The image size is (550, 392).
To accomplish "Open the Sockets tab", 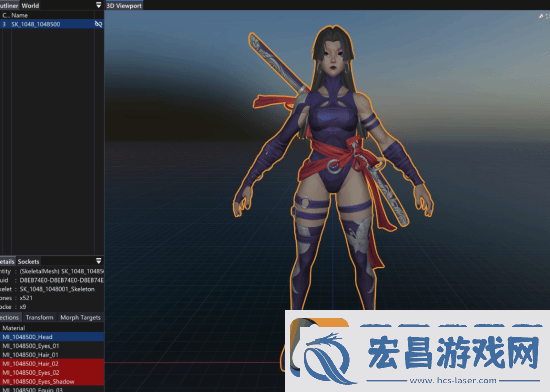I will click(28, 261).
